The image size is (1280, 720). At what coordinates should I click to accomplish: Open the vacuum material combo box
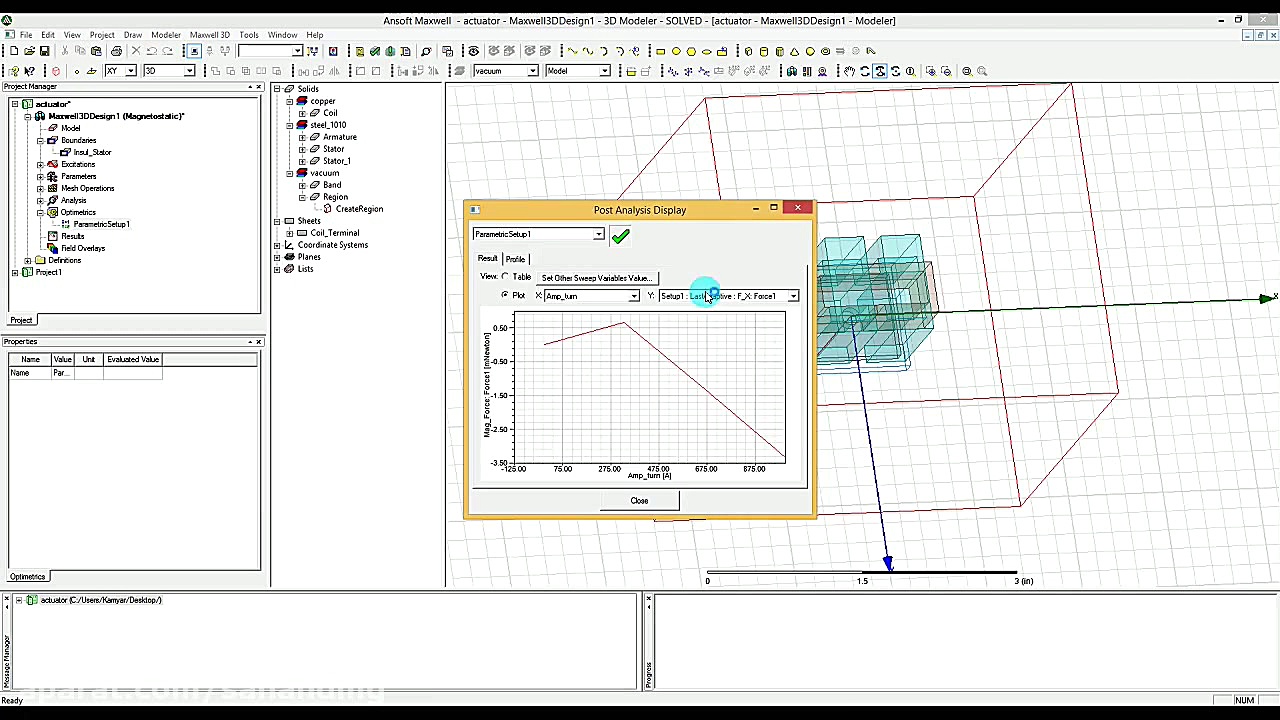(533, 71)
